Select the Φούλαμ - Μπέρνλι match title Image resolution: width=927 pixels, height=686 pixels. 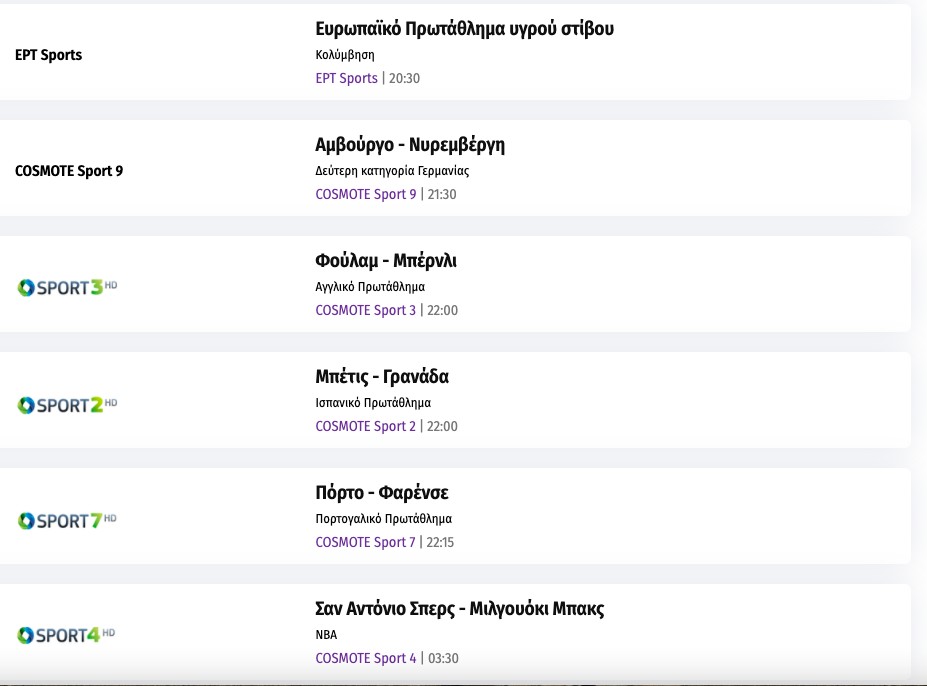[386, 261]
